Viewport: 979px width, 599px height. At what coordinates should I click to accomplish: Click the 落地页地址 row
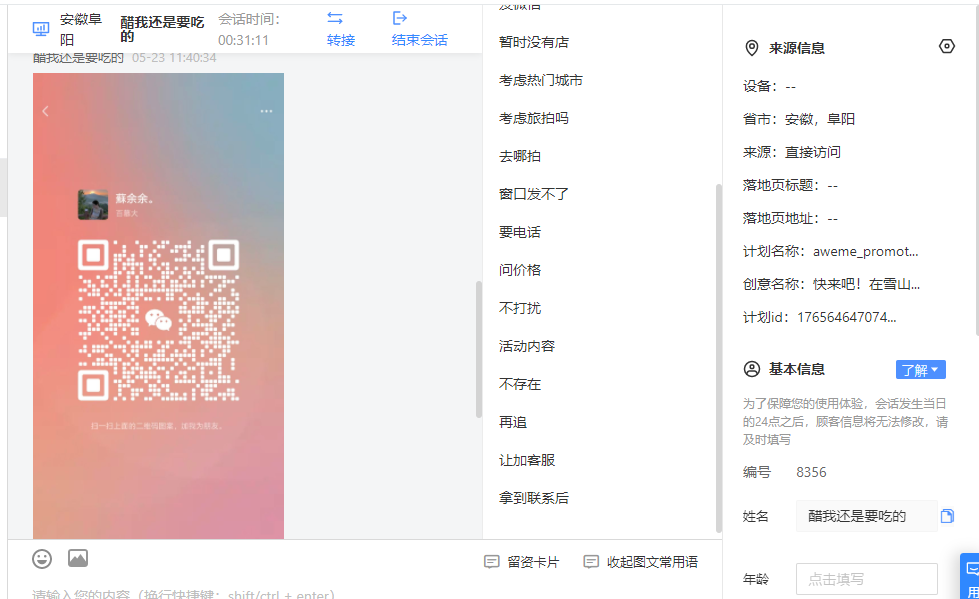(x=790, y=218)
